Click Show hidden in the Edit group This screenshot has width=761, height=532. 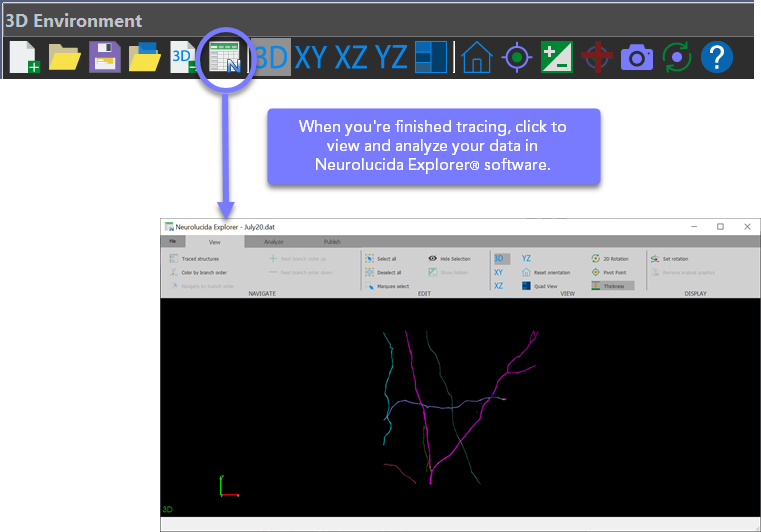[448, 272]
